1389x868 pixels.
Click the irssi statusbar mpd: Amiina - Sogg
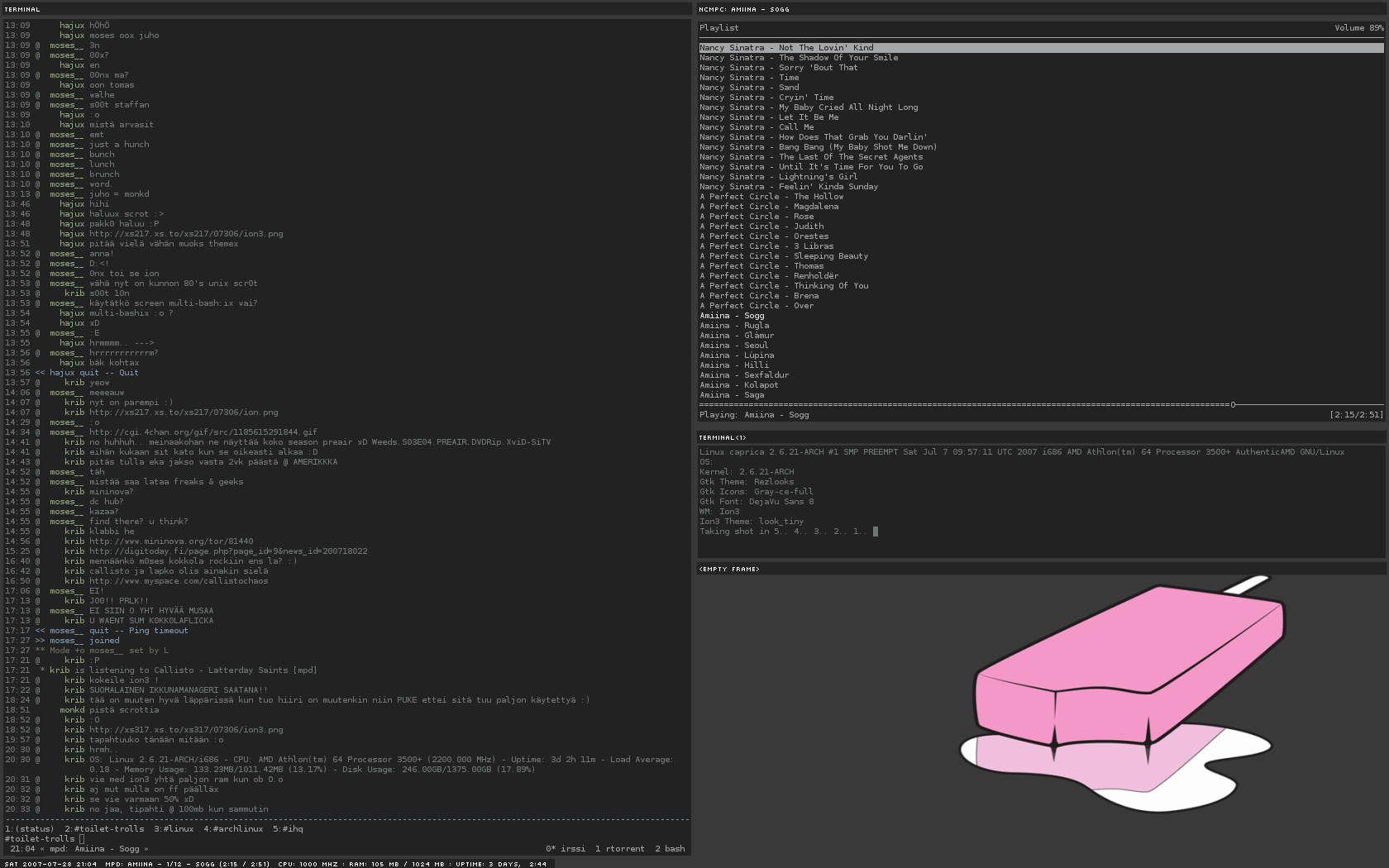coord(94,848)
